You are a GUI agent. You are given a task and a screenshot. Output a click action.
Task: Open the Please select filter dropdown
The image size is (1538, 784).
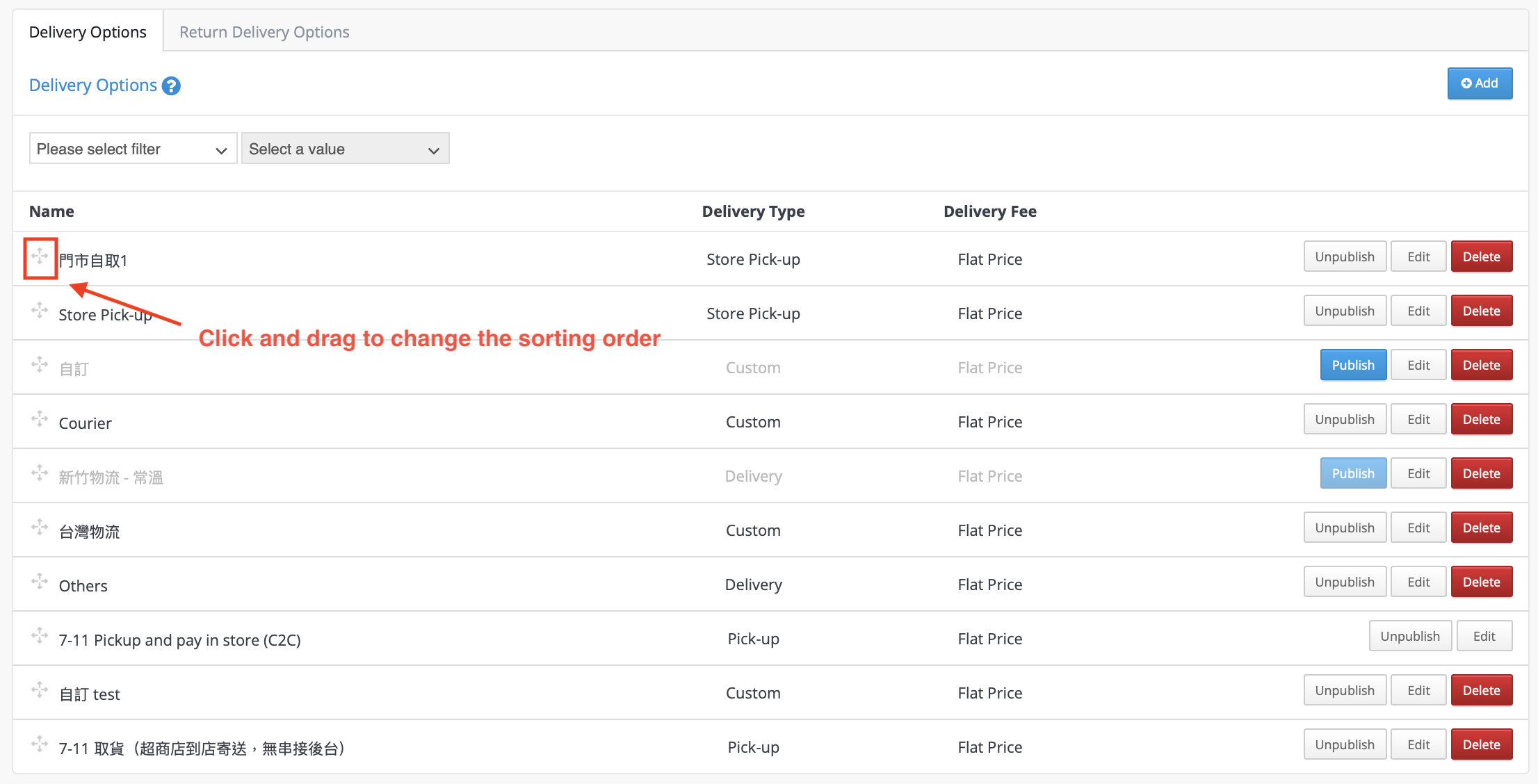click(133, 149)
